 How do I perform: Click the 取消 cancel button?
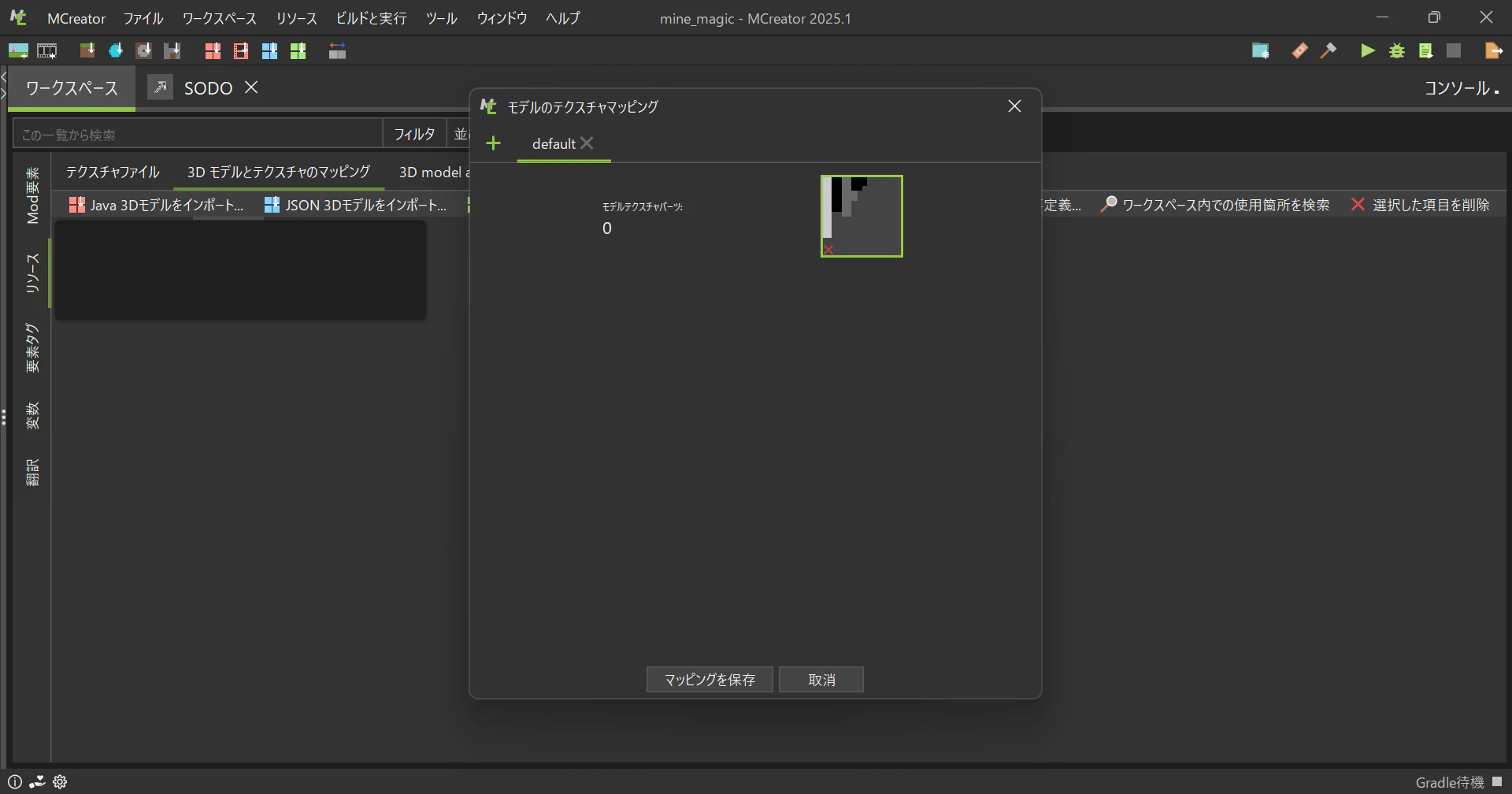(821, 680)
